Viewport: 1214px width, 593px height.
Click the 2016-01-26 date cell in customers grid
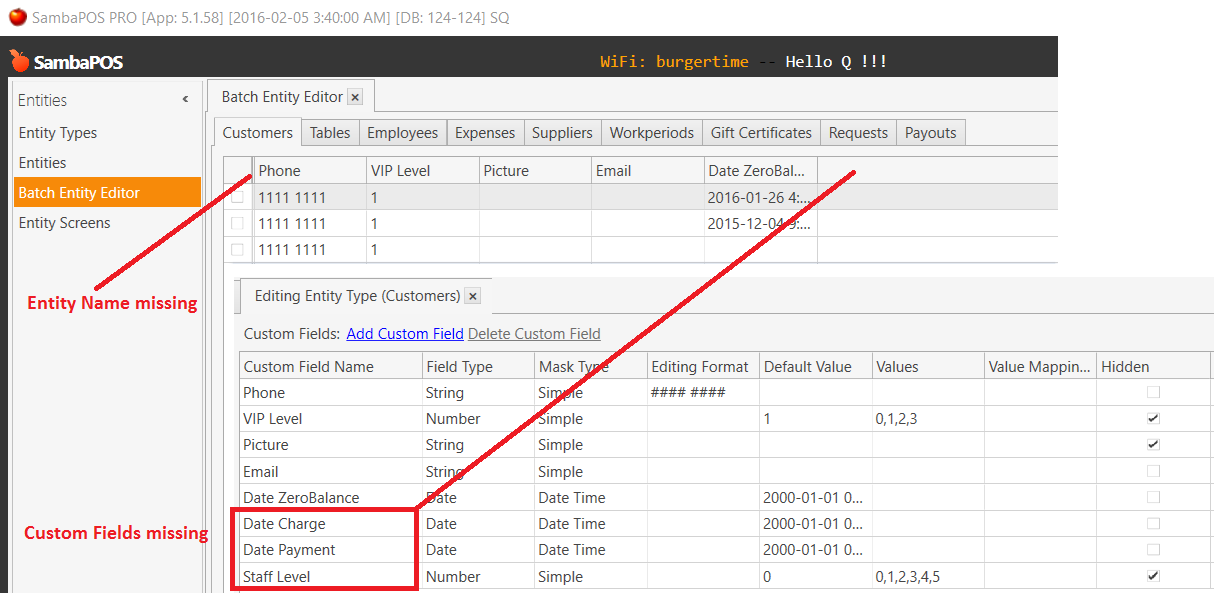click(761, 198)
